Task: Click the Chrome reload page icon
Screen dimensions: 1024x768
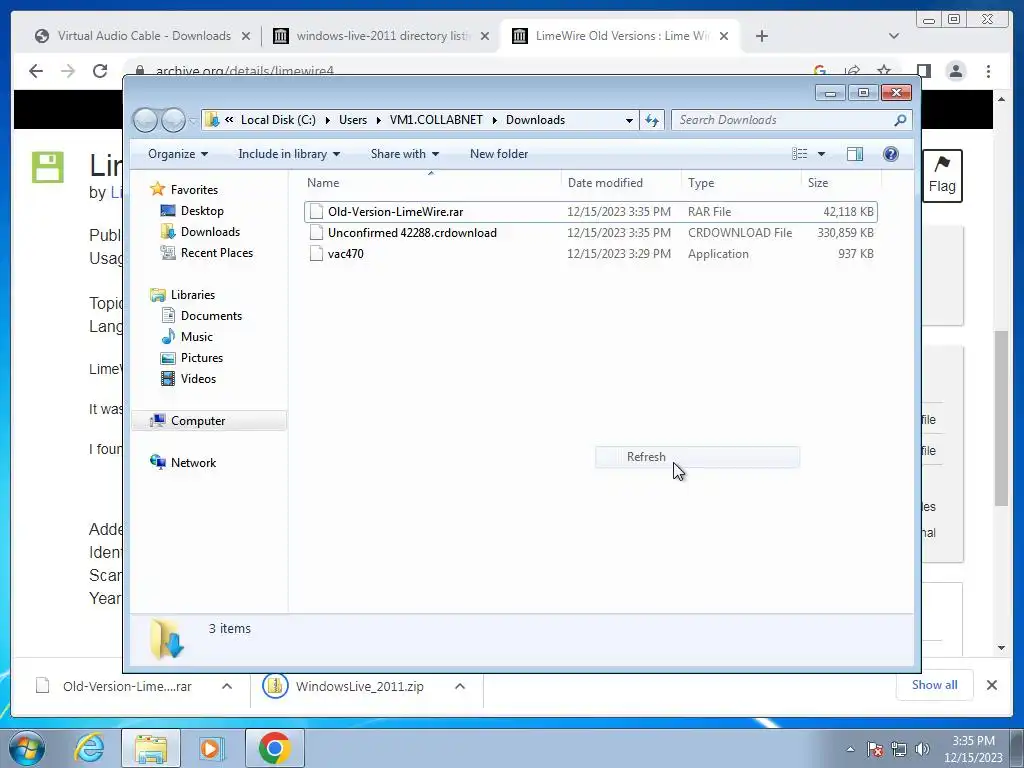Action: 100,71
